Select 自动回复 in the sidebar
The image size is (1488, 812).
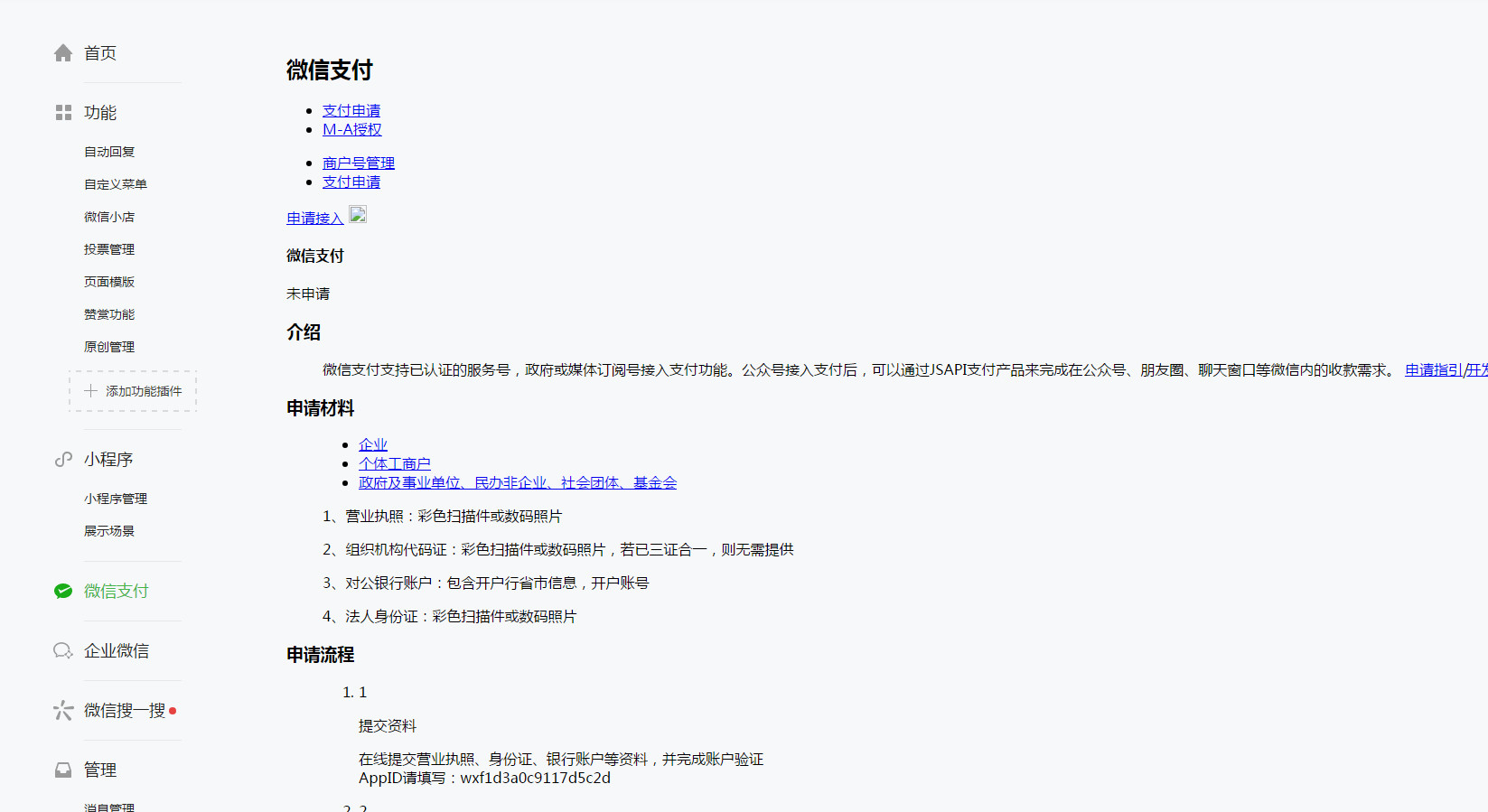click(x=109, y=152)
